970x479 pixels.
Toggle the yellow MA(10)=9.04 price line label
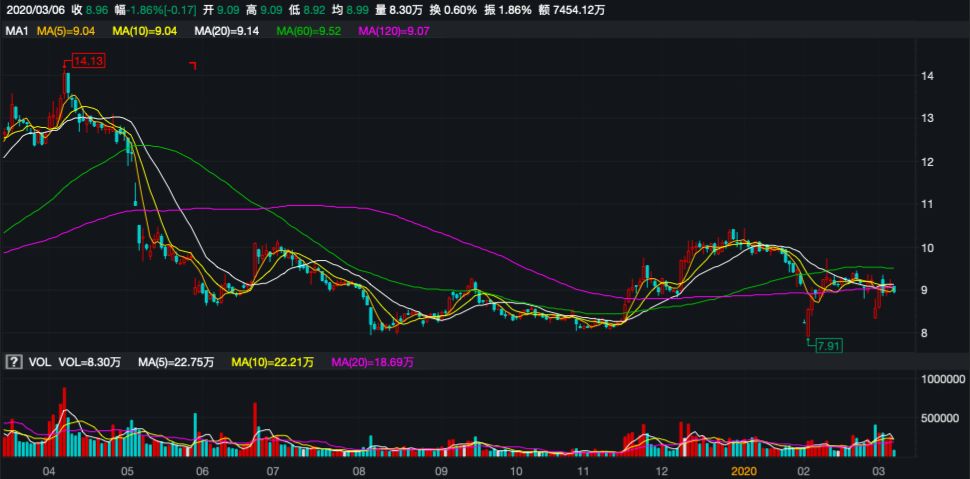pyautogui.click(x=145, y=32)
